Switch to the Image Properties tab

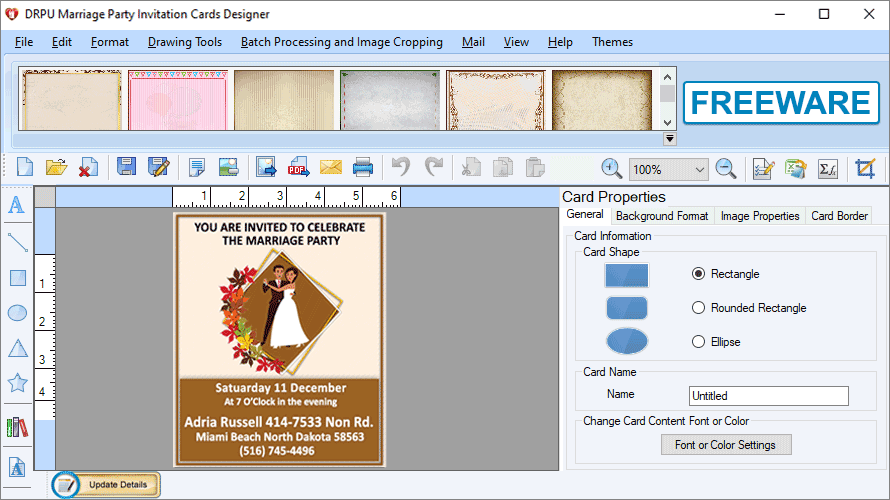point(759,216)
